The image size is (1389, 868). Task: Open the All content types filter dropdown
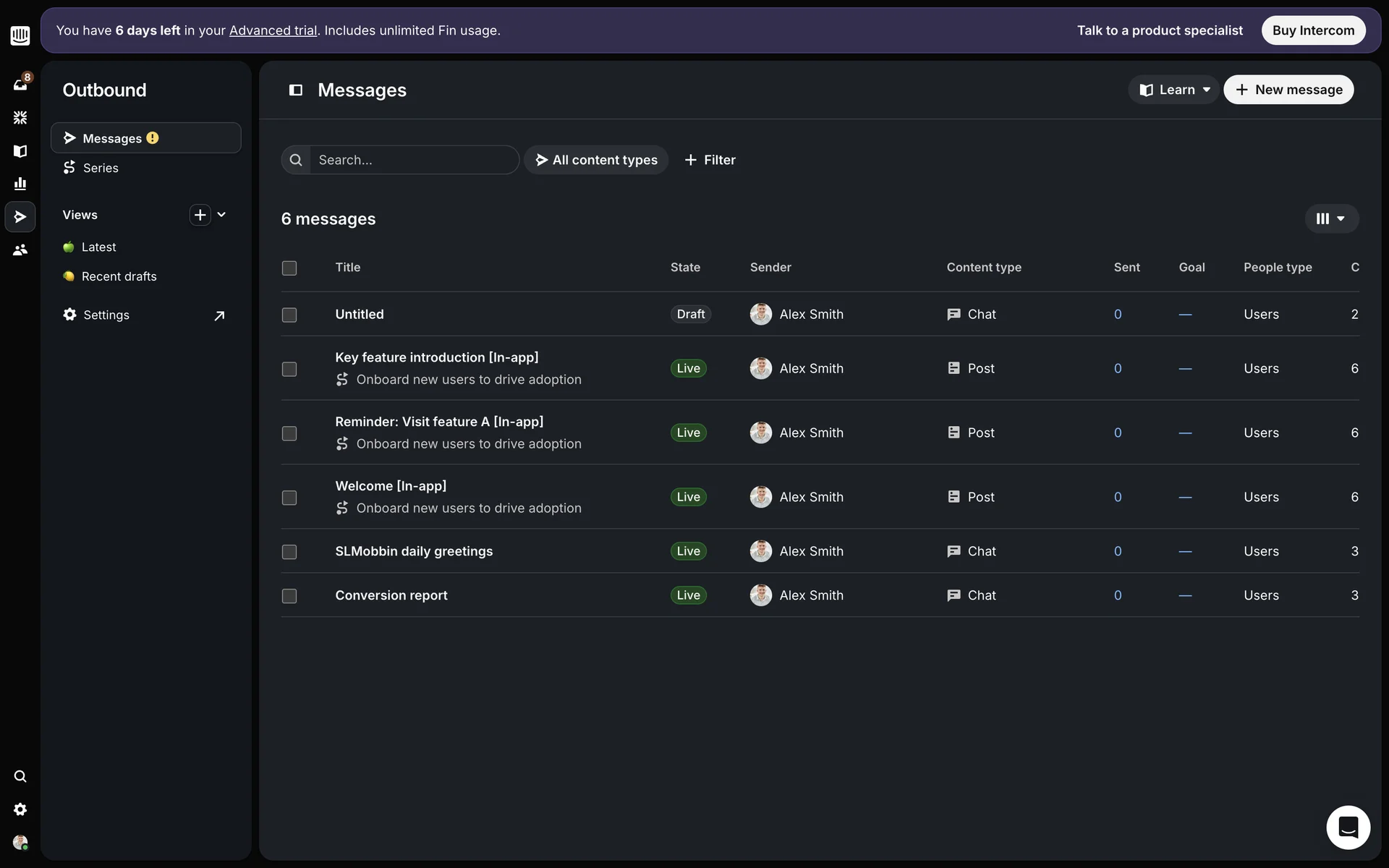click(x=596, y=160)
